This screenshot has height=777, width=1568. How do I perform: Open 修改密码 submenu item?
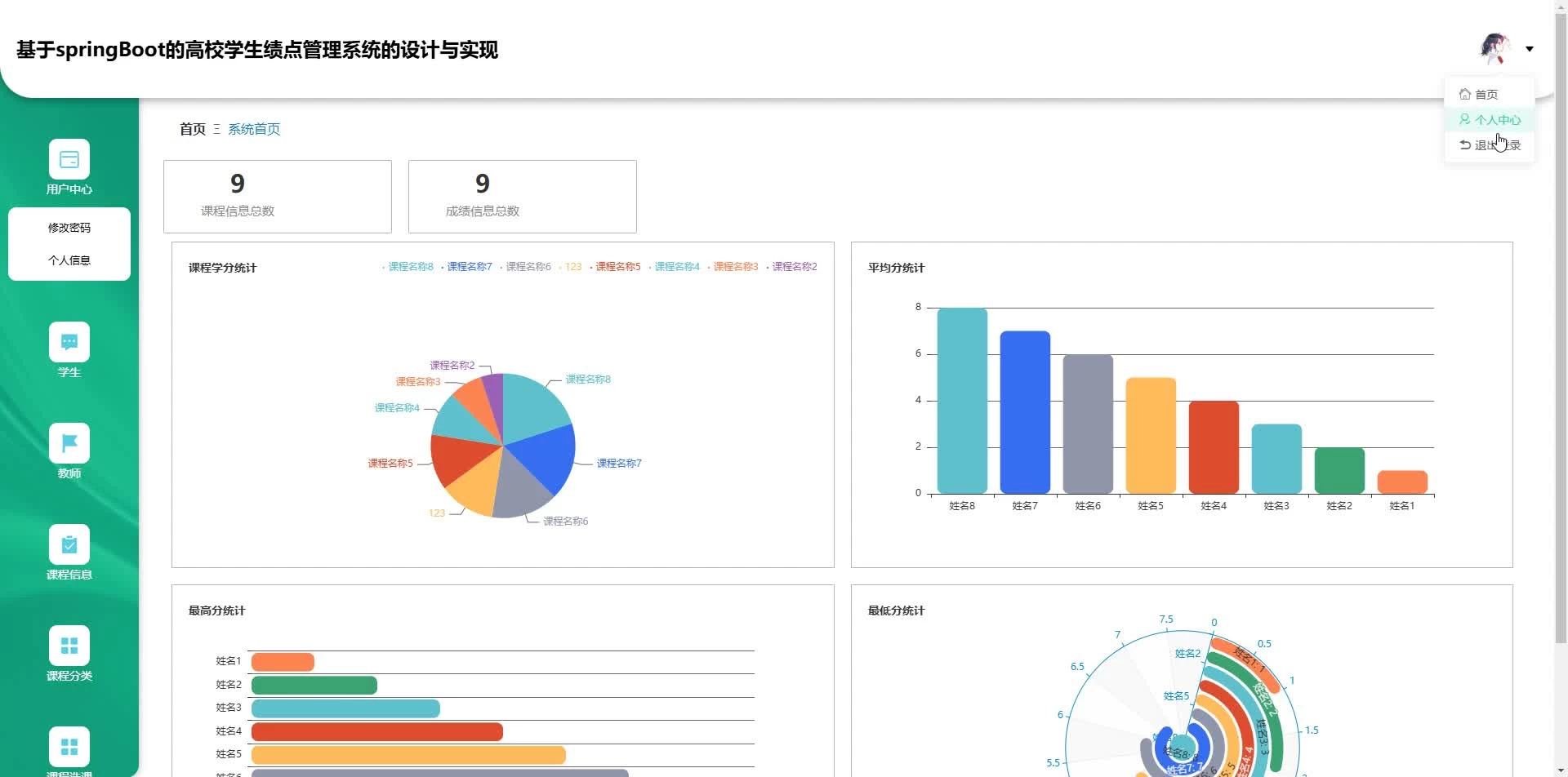coord(69,228)
